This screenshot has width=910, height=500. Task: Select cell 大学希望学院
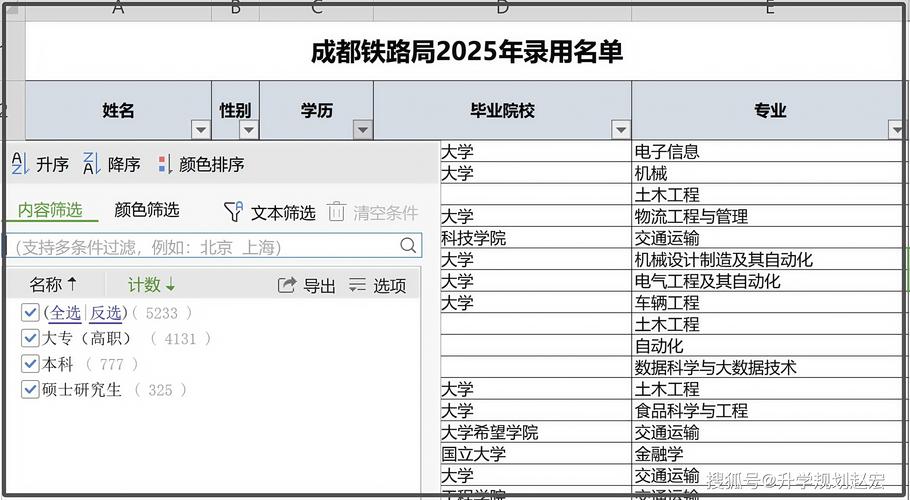click(536, 432)
